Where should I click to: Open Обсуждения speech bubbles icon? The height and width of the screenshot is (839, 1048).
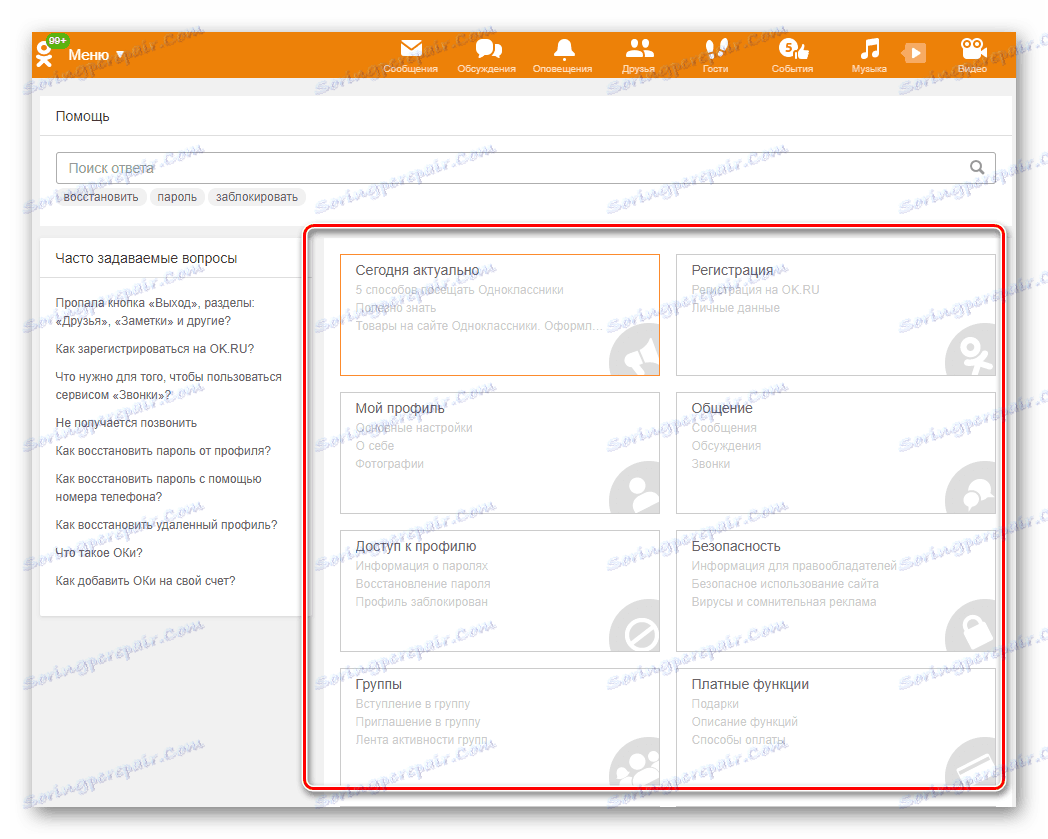(488, 49)
